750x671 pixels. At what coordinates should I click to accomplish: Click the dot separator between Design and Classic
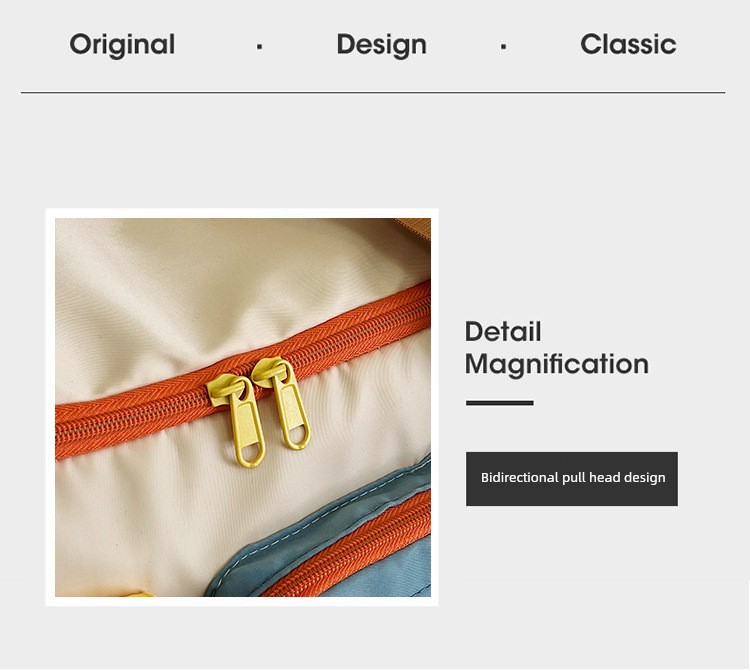pos(503,46)
